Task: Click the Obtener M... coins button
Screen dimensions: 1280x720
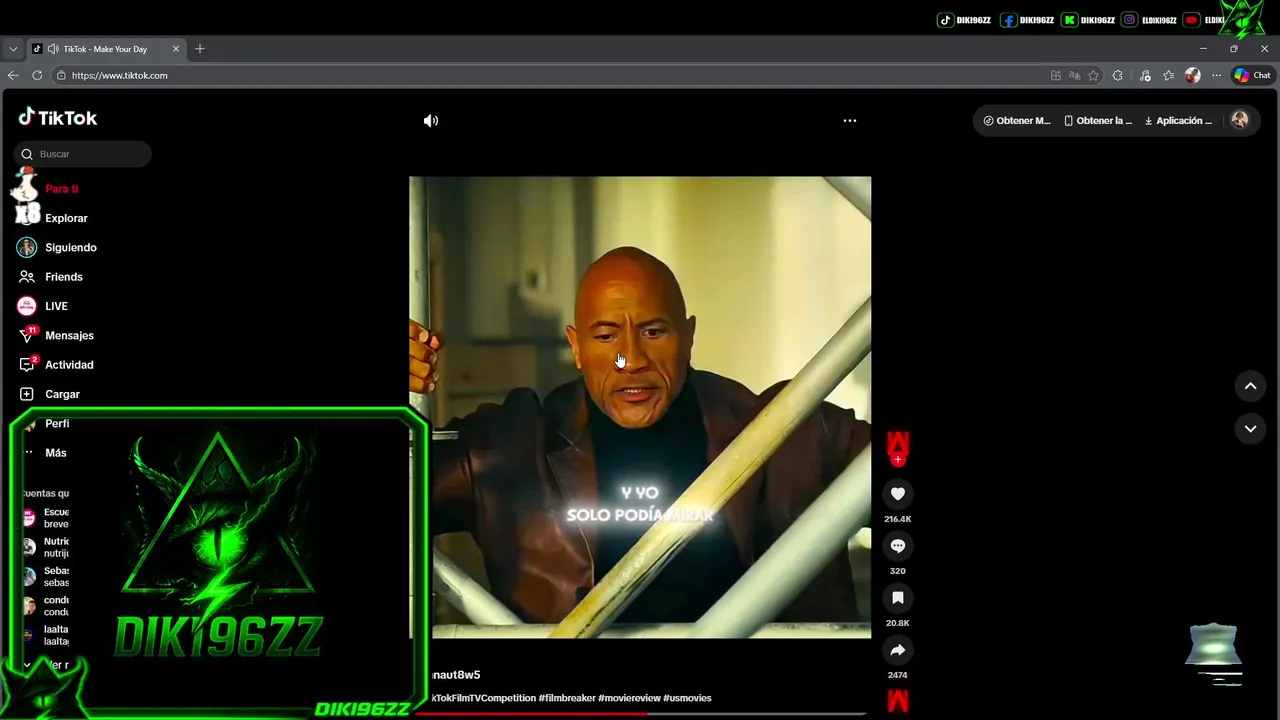Action: click(1017, 121)
